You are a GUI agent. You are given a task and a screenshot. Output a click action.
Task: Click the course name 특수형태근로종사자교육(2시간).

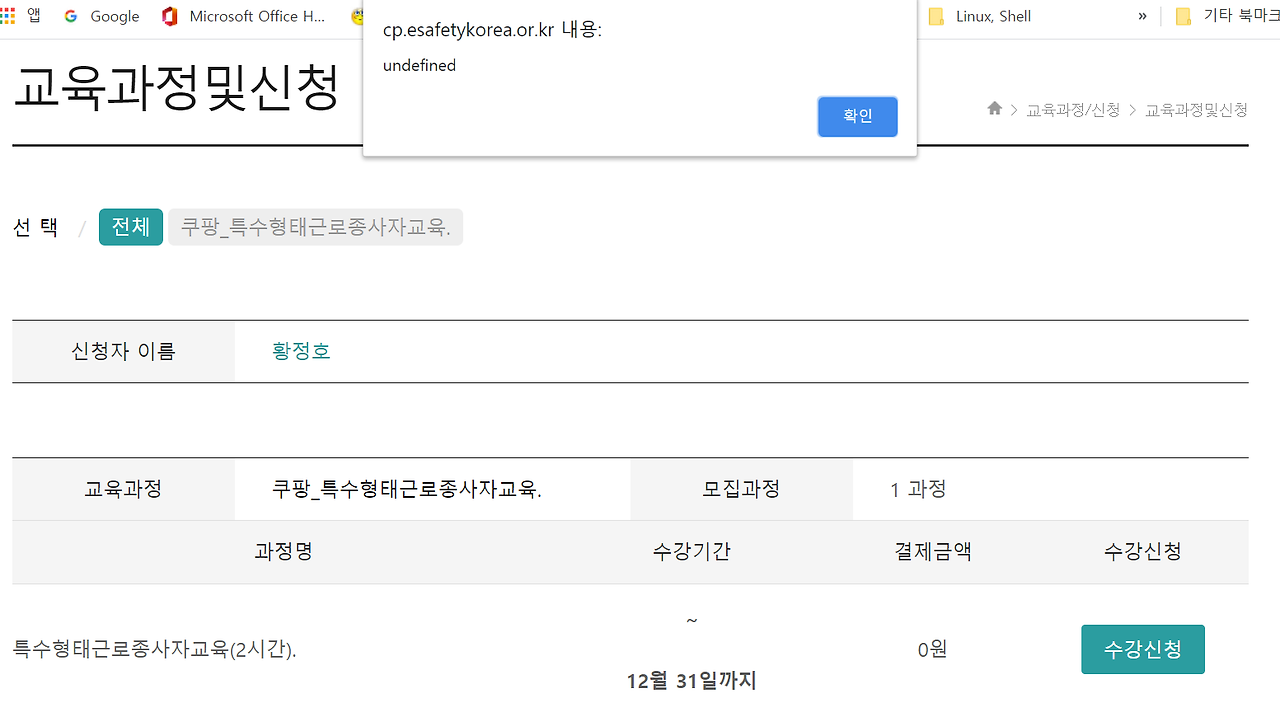tap(154, 650)
